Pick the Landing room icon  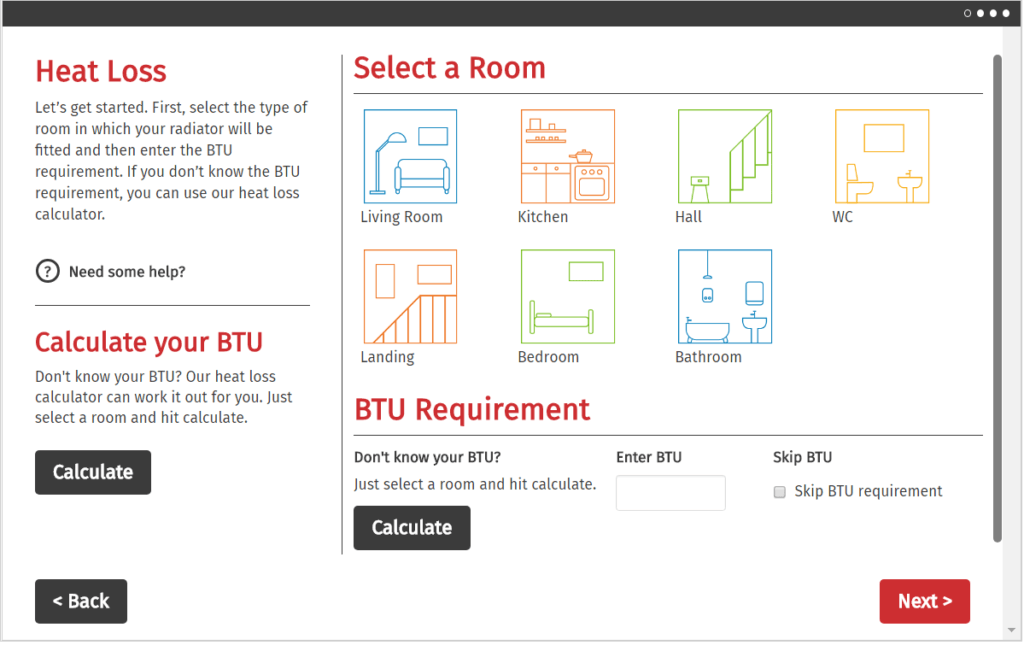click(409, 295)
